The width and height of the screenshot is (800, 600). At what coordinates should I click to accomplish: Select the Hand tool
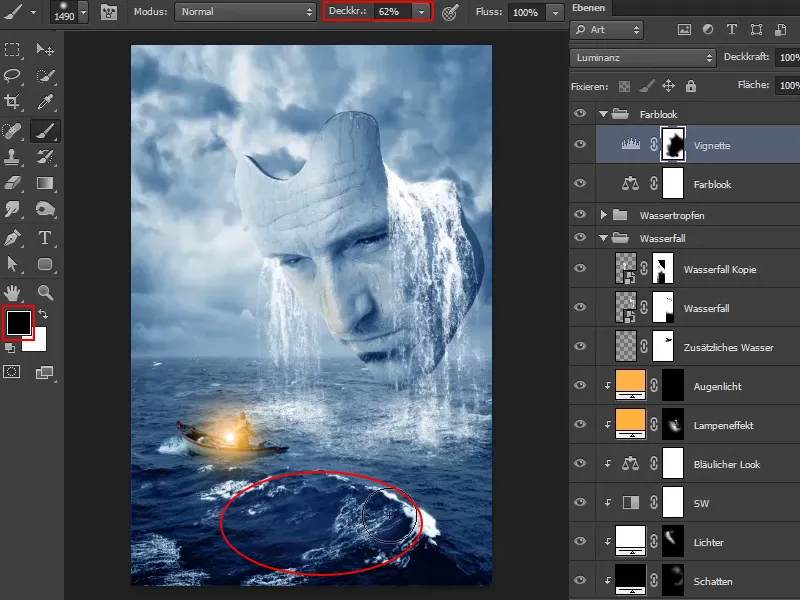(12, 292)
